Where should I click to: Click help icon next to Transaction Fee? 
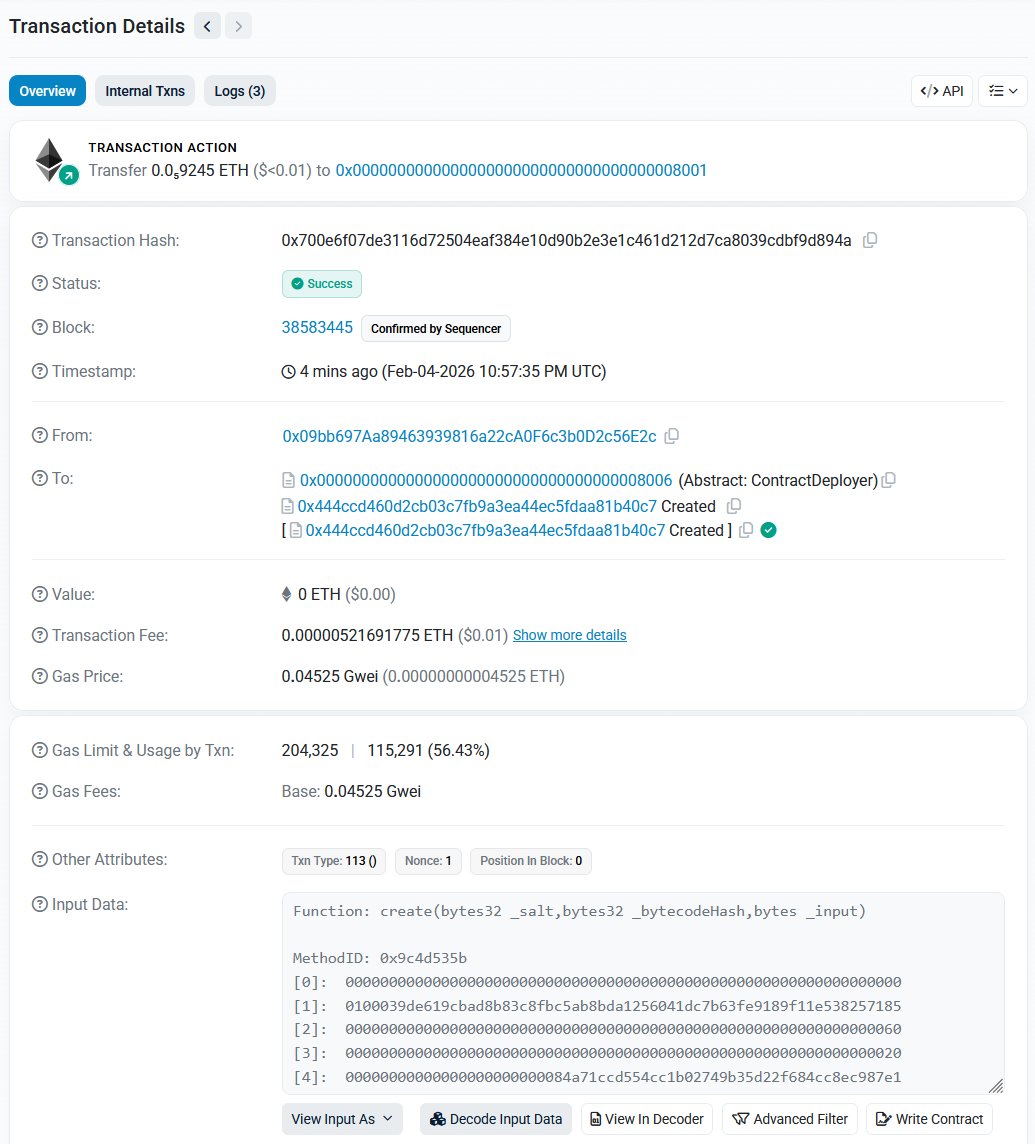click(39, 635)
